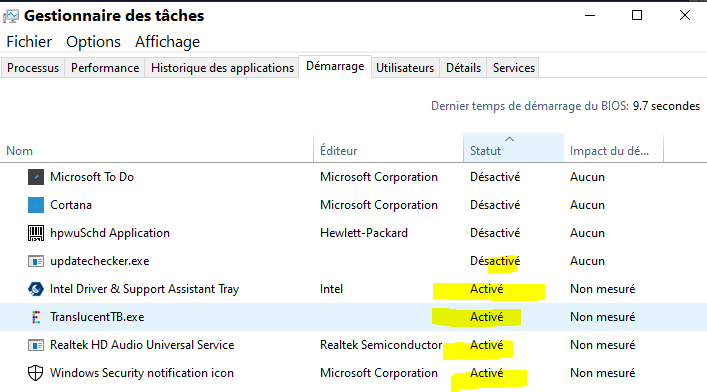Viewport: 707px width, 392px height.
Task: Select the Cortana entry name
Action: 71,205
